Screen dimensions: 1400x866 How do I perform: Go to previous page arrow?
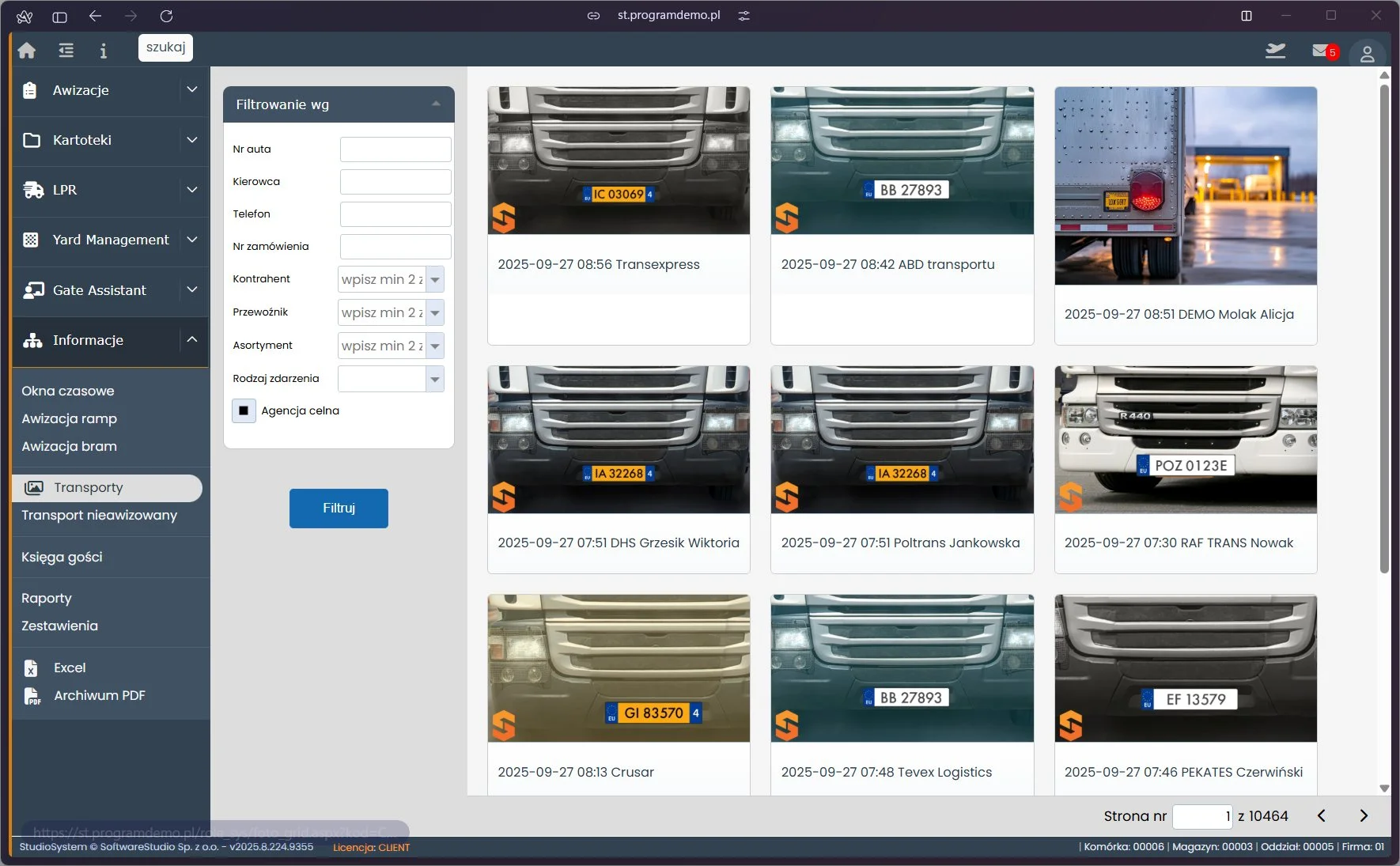(x=1321, y=815)
